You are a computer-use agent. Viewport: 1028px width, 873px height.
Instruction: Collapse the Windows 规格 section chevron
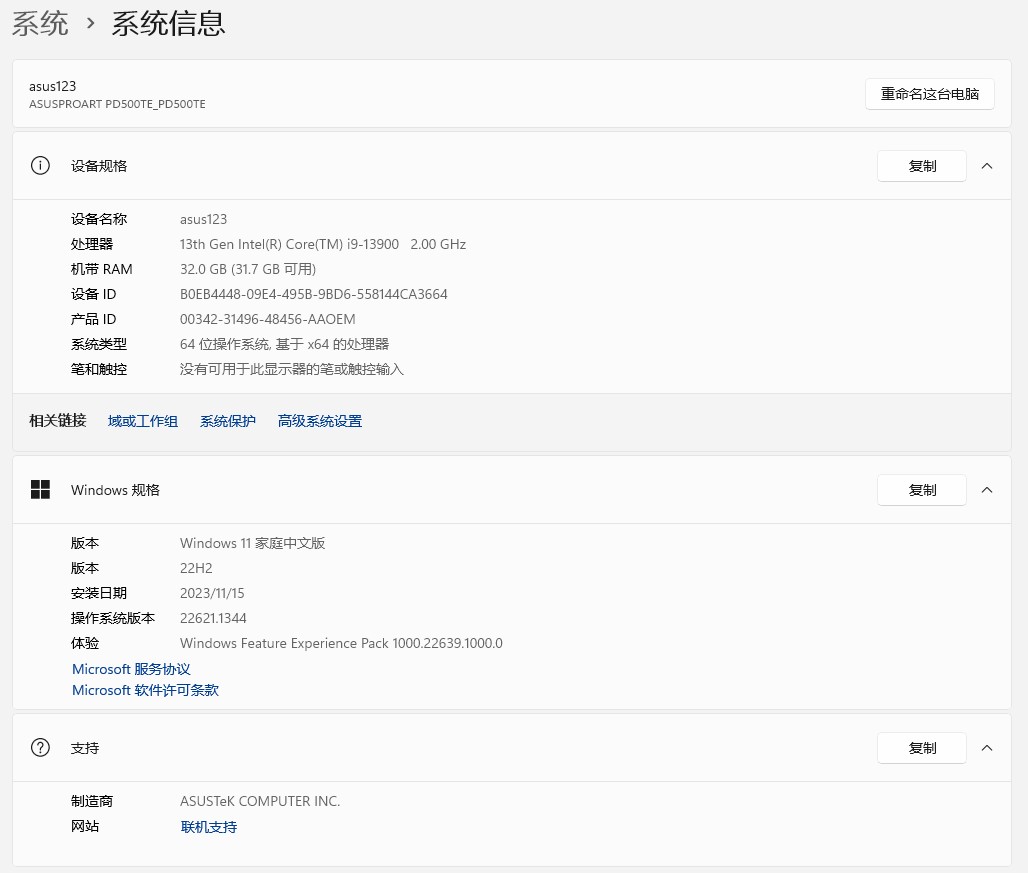(987, 490)
